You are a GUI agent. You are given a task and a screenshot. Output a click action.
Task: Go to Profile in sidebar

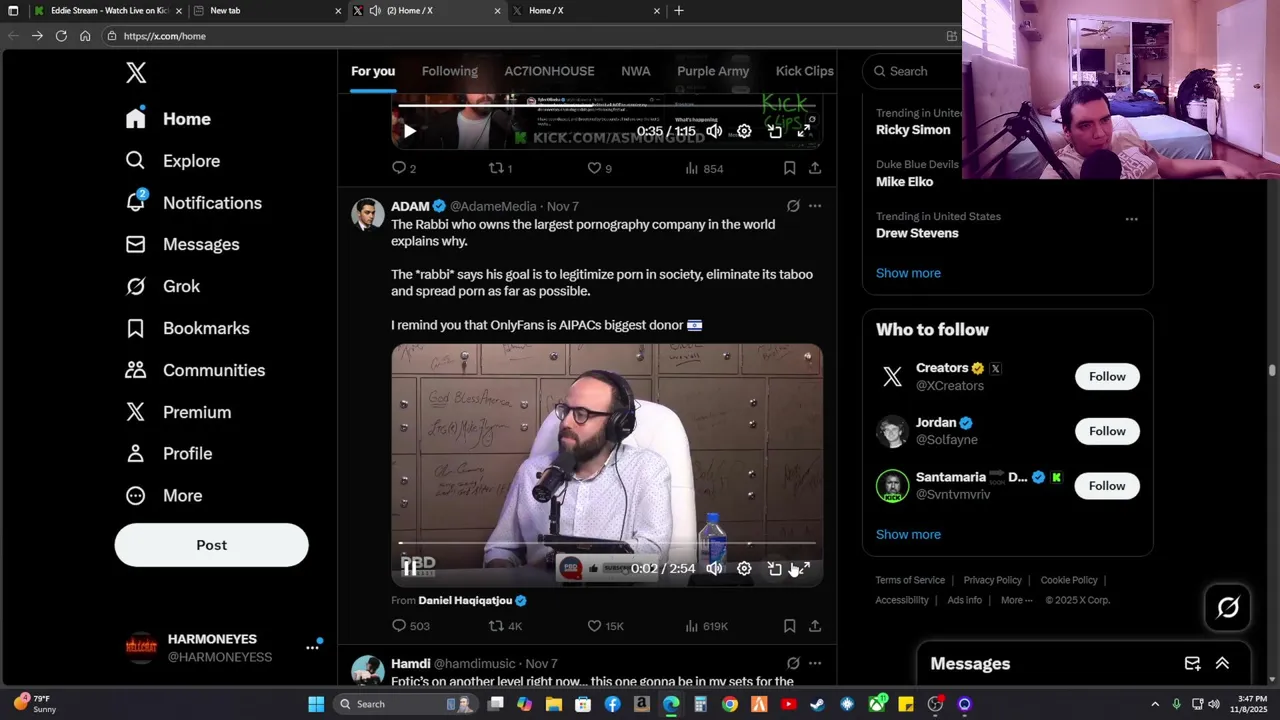168,454
